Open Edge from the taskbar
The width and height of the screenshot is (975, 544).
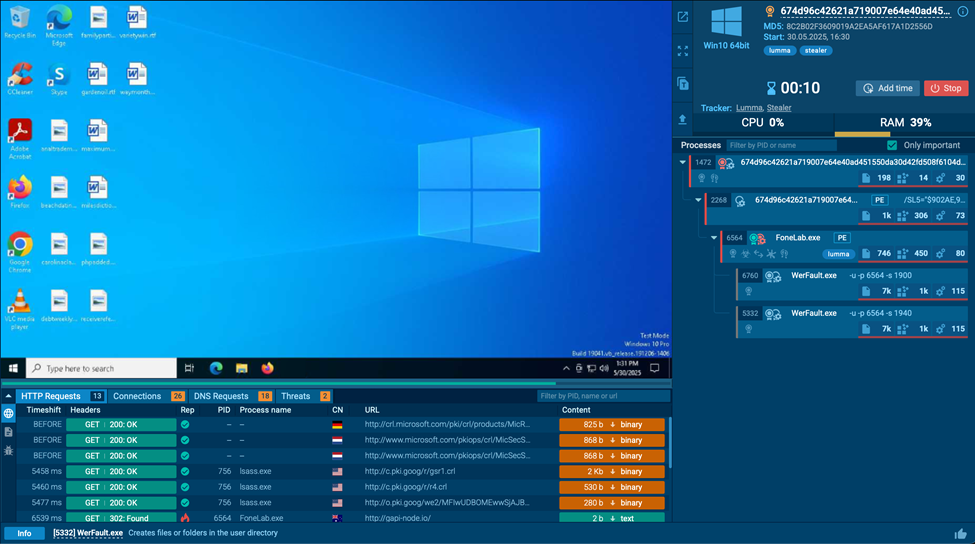coord(216,368)
